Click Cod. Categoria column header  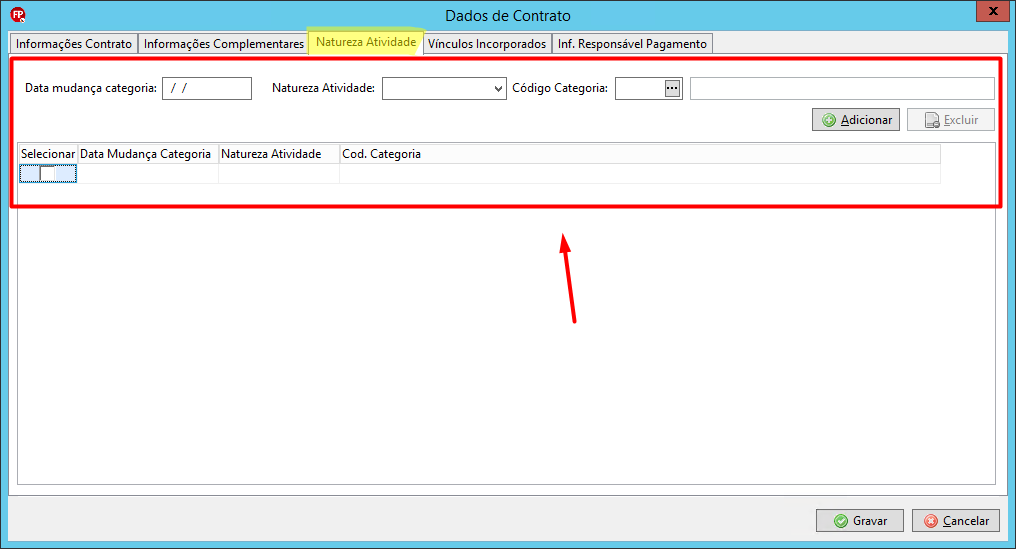click(x=640, y=154)
